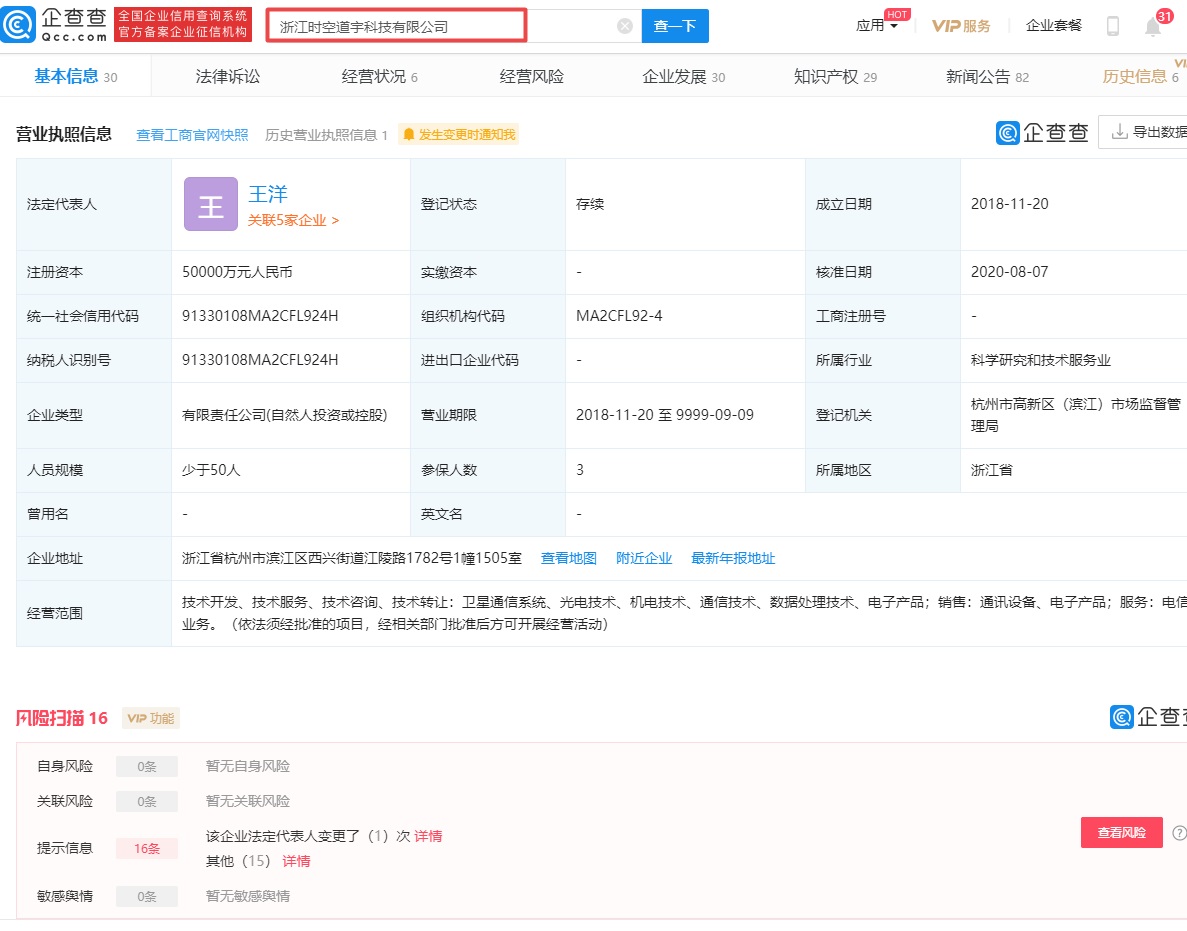
Task: Click the 最新年报地址 link
Action: tap(733, 559)
